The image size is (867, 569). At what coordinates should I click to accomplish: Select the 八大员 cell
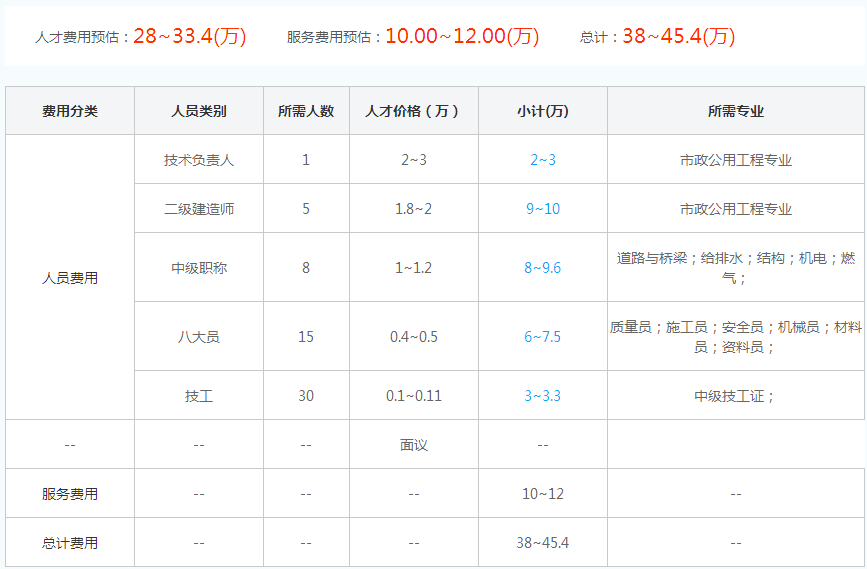point(199,336)
